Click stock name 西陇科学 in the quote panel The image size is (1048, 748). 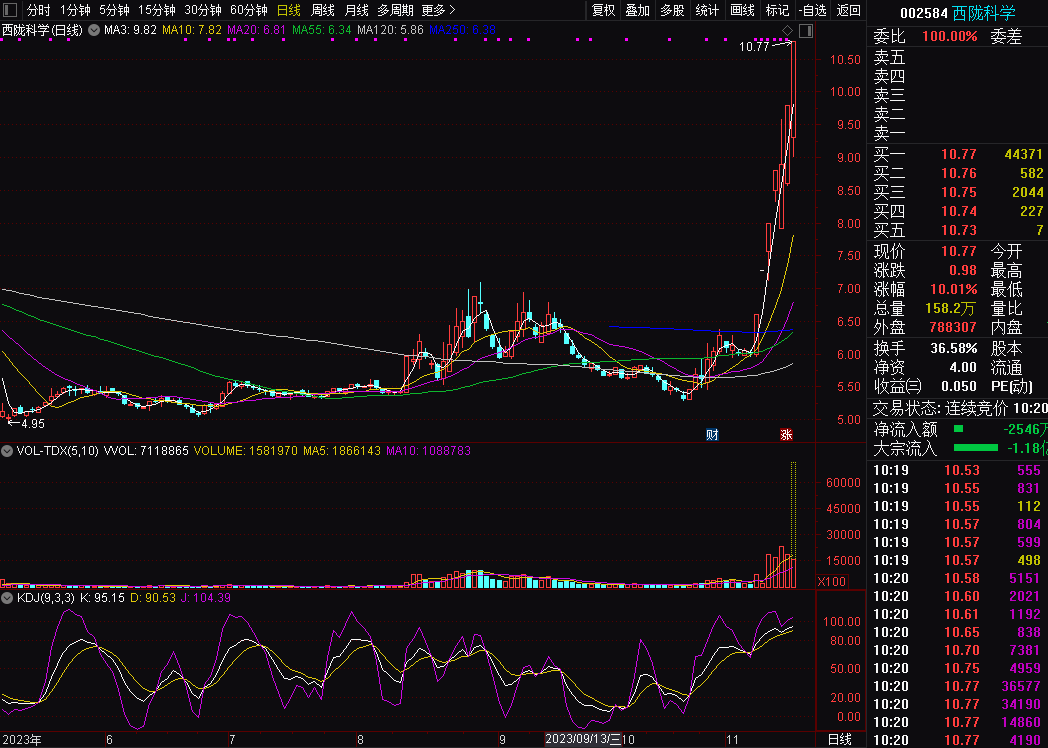click(983, 13)
